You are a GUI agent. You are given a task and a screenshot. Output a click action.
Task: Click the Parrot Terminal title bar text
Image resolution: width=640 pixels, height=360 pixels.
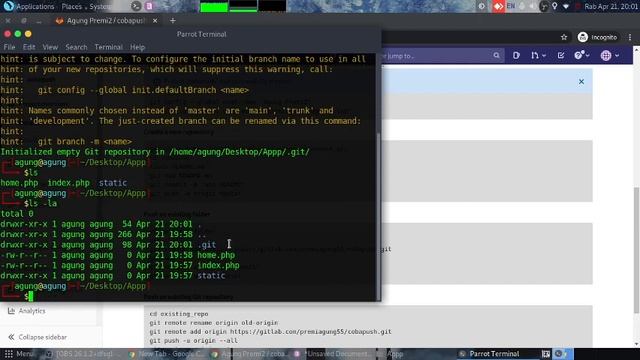[202, 34]
